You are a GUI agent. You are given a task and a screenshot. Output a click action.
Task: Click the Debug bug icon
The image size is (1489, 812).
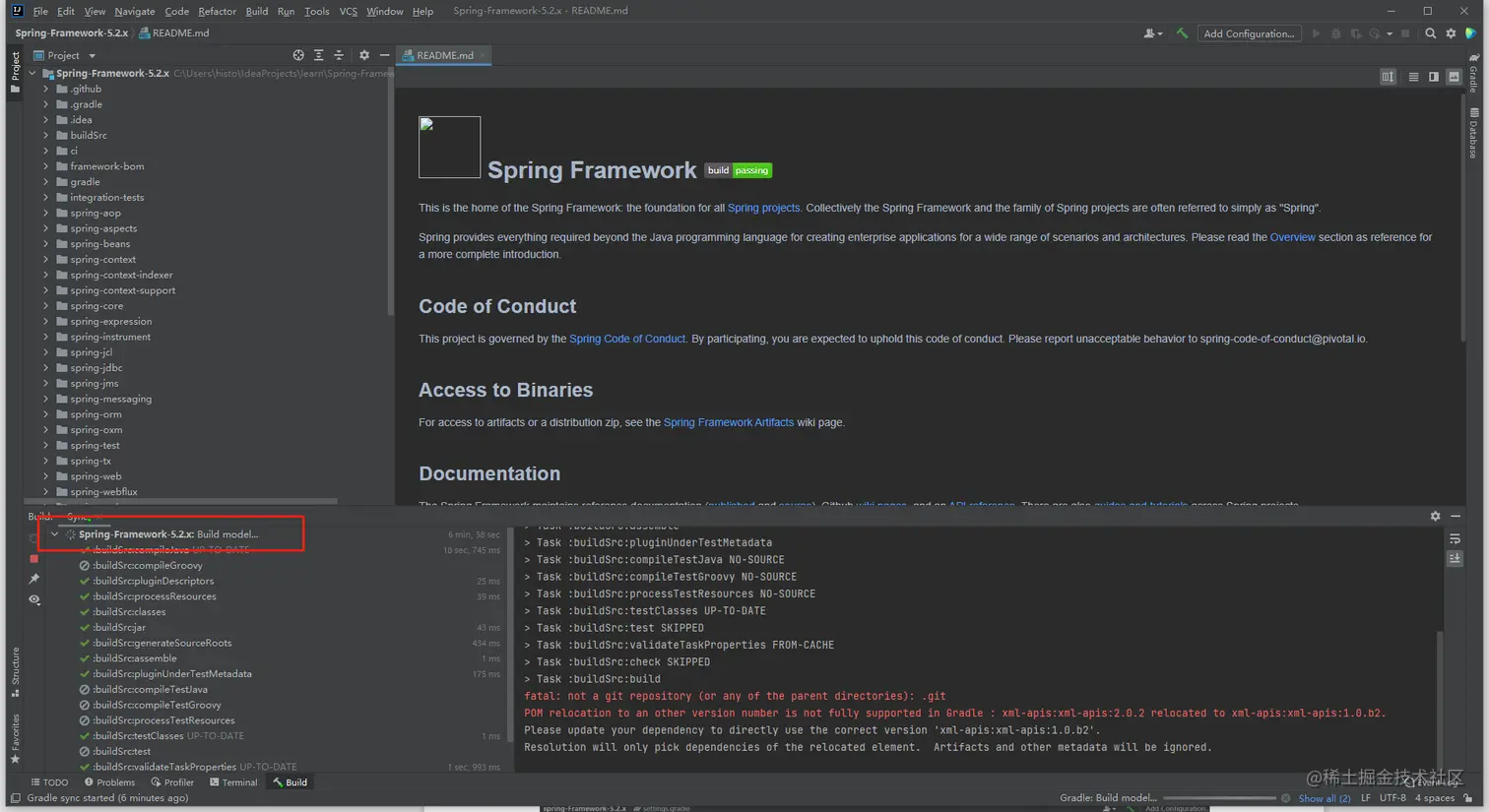click(1336, 33)
